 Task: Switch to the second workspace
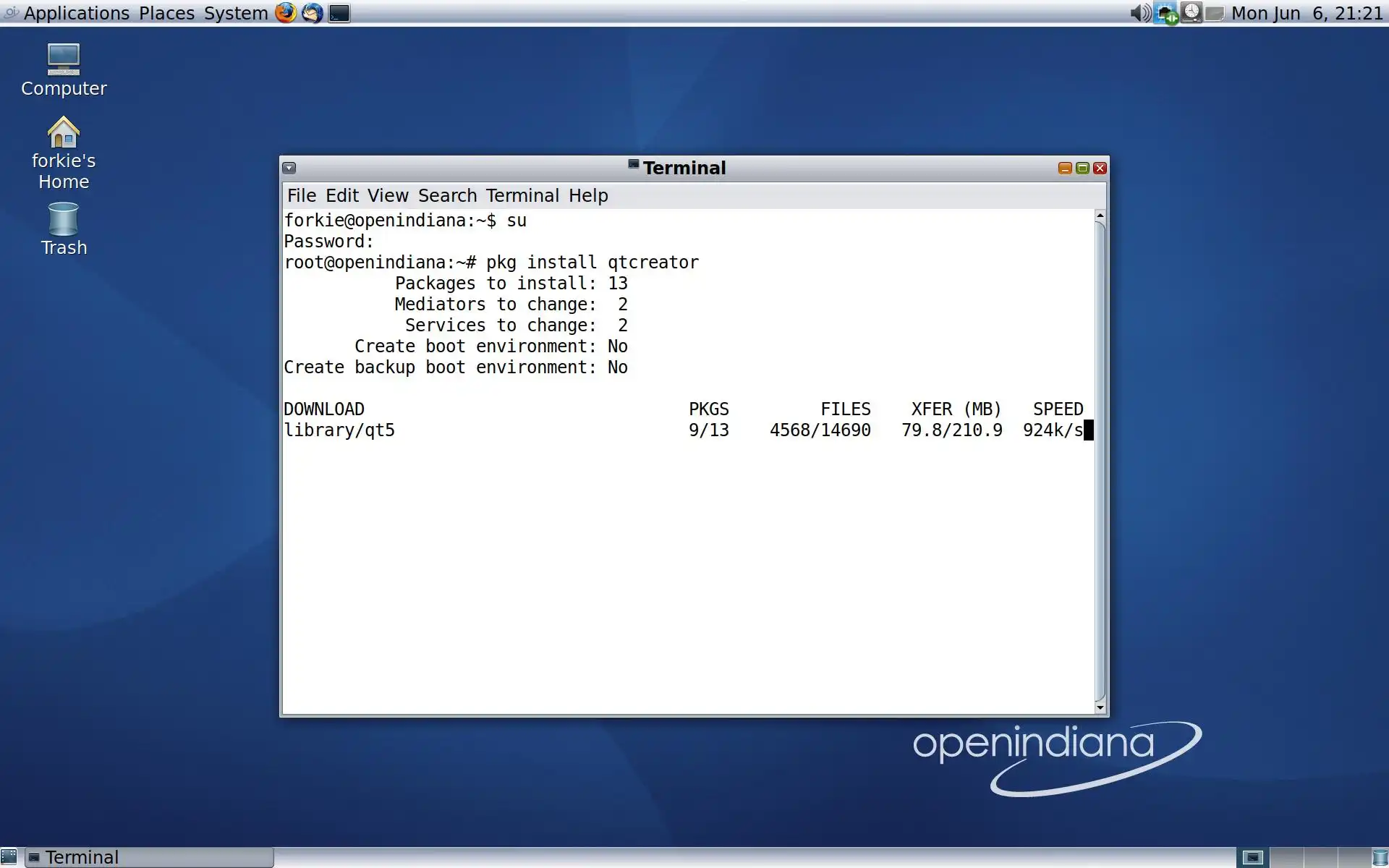pos(1286,858)
